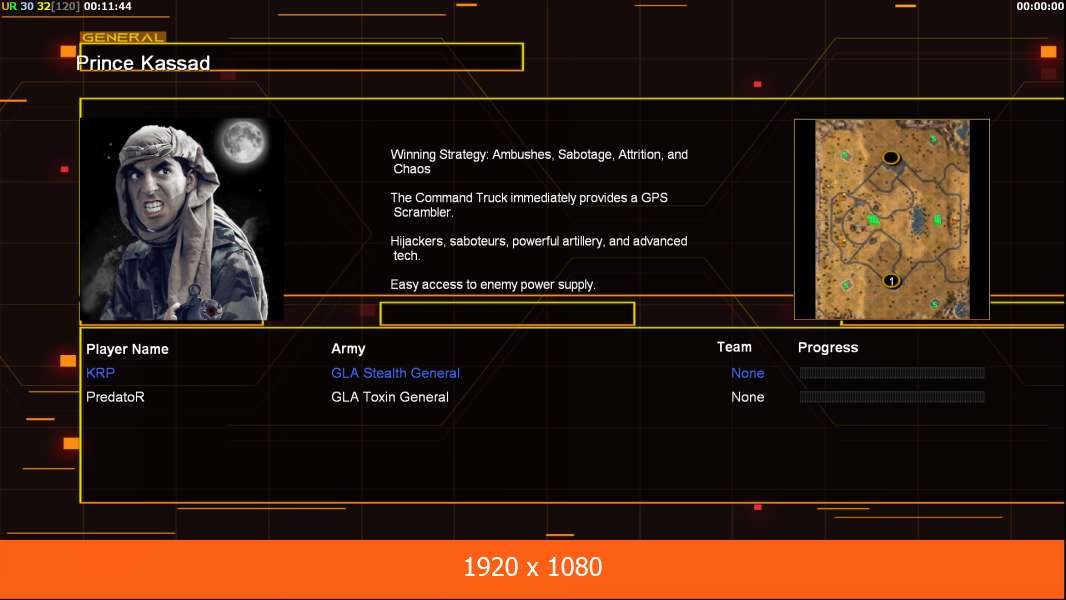The image size is (1066, 600).
Task: Click the Progress column header
Action: 828,347
